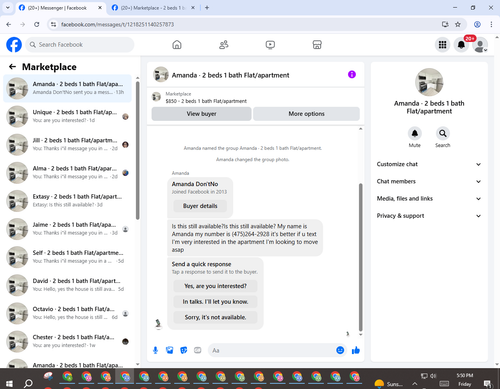Choose a GIF icon
The height and width of the screenshot is (389, 500).
click(x=198, y=350)
